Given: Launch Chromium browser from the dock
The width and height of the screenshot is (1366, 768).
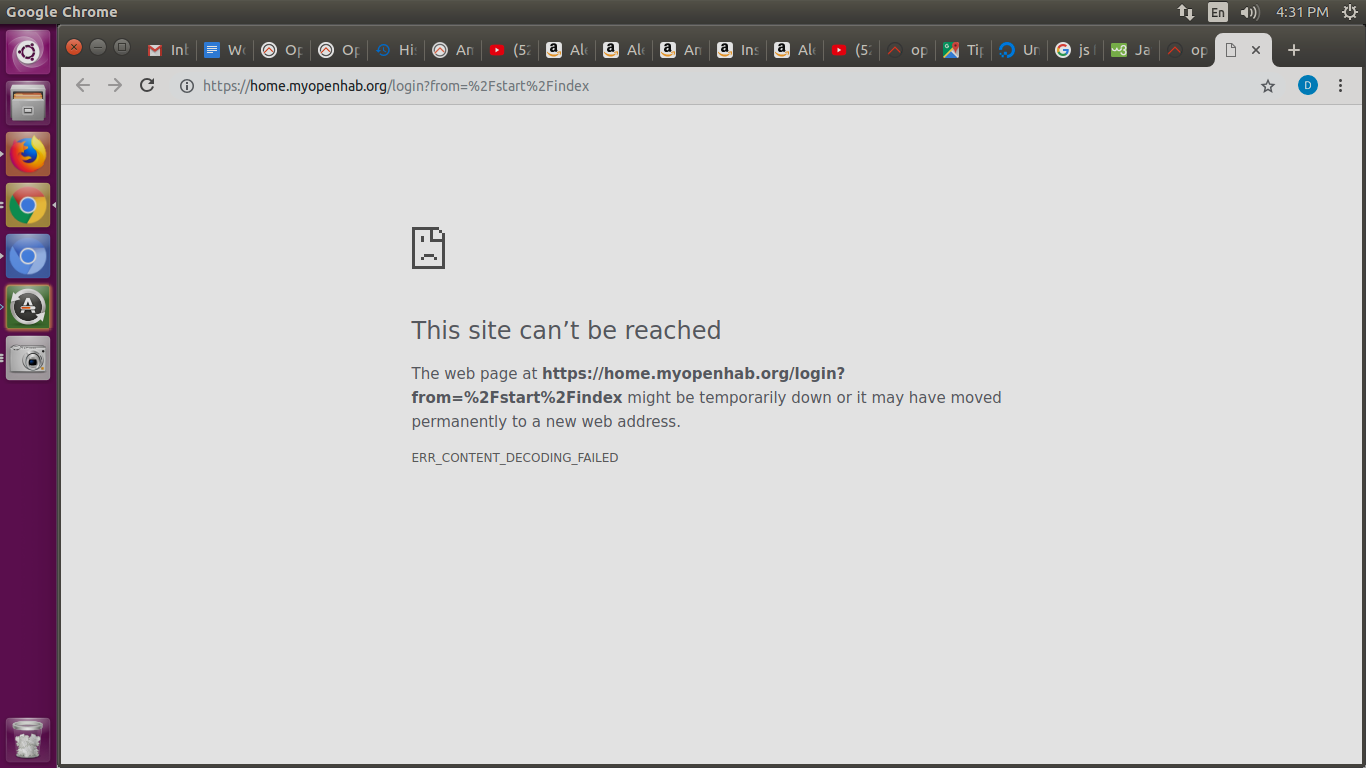Looking at the screenshot, I should pos(28,257).
